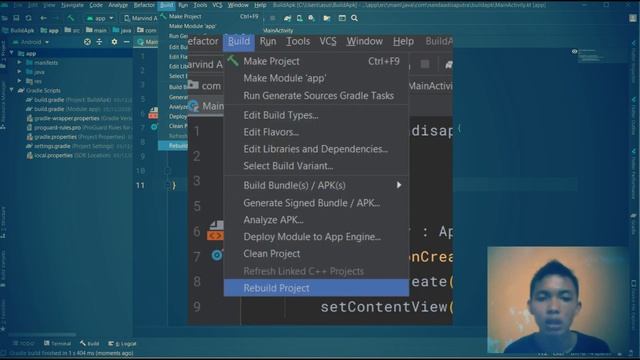Open the TODO tool window tab
640x360 pixels.
(24, 344)
